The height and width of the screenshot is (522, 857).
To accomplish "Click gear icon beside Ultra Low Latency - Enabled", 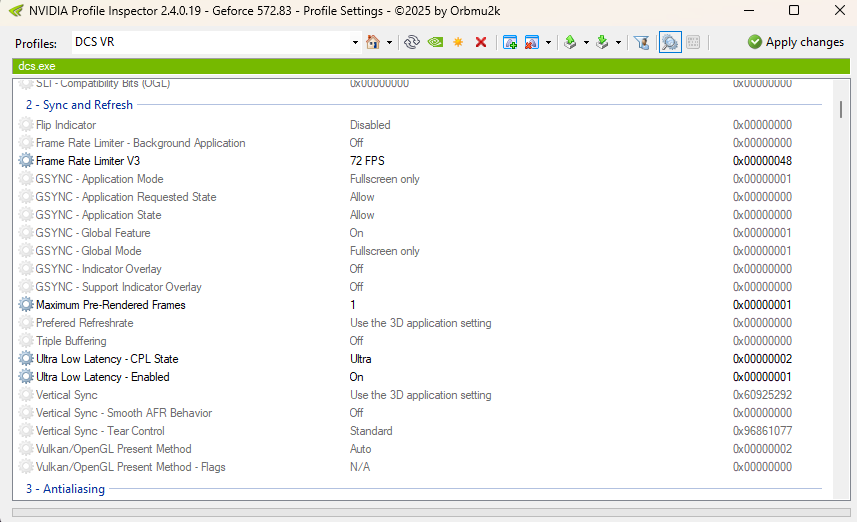I will coord(26,377).
